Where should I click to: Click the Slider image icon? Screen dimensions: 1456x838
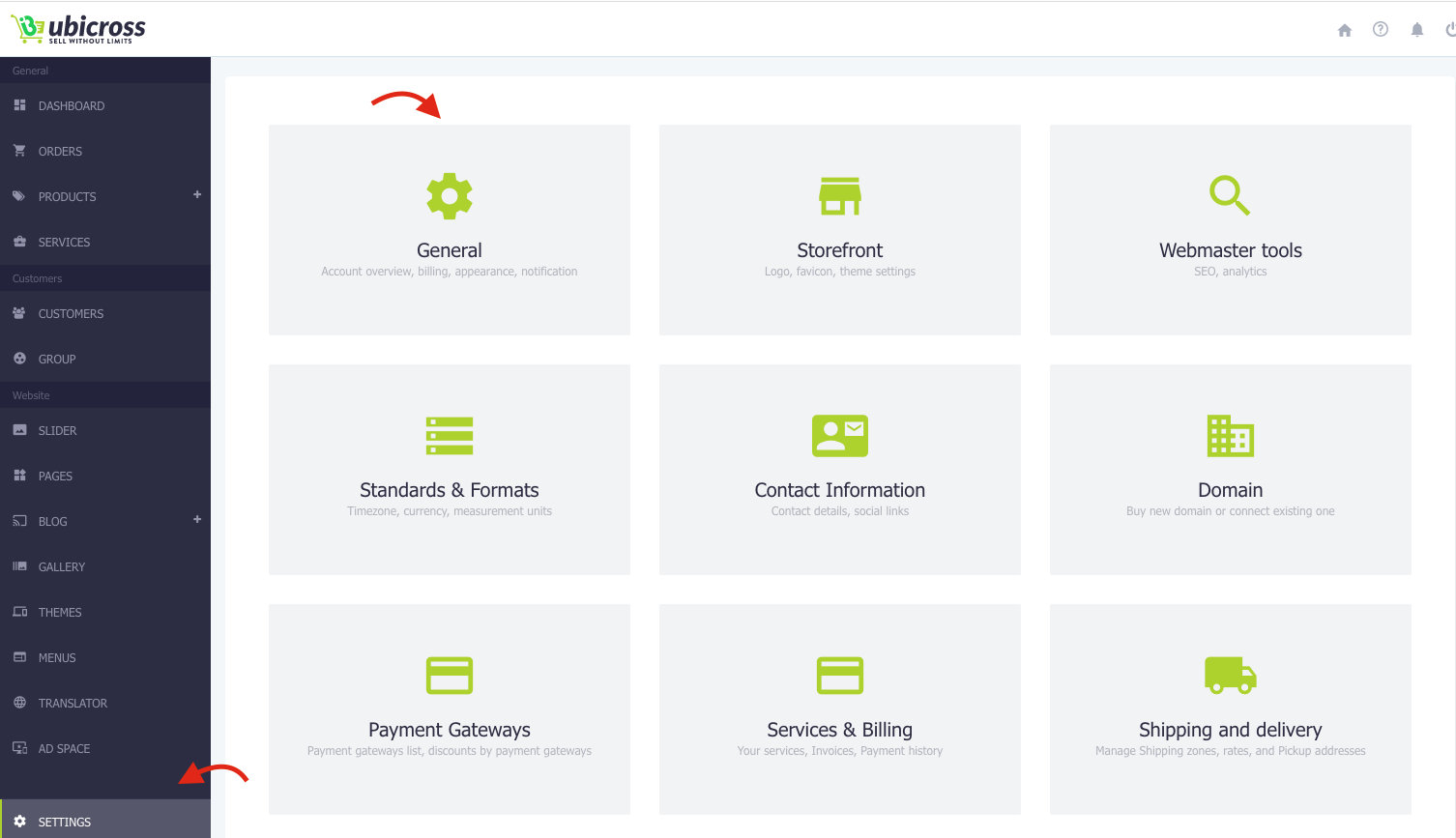(x=19, y=429)
